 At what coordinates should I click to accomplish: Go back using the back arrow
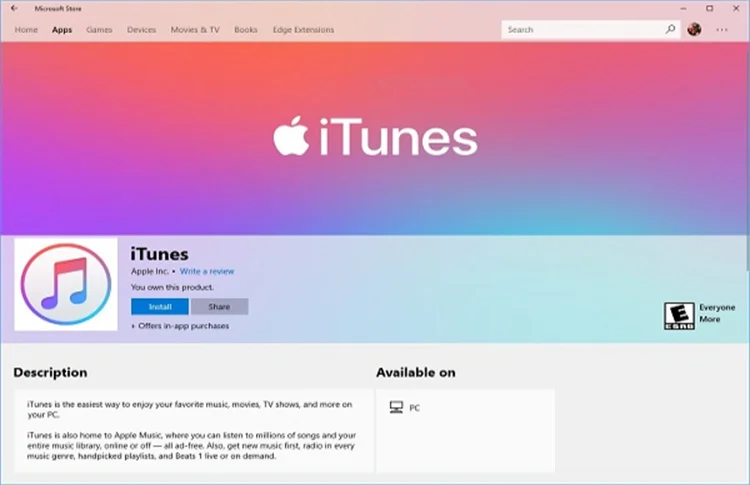14,8
